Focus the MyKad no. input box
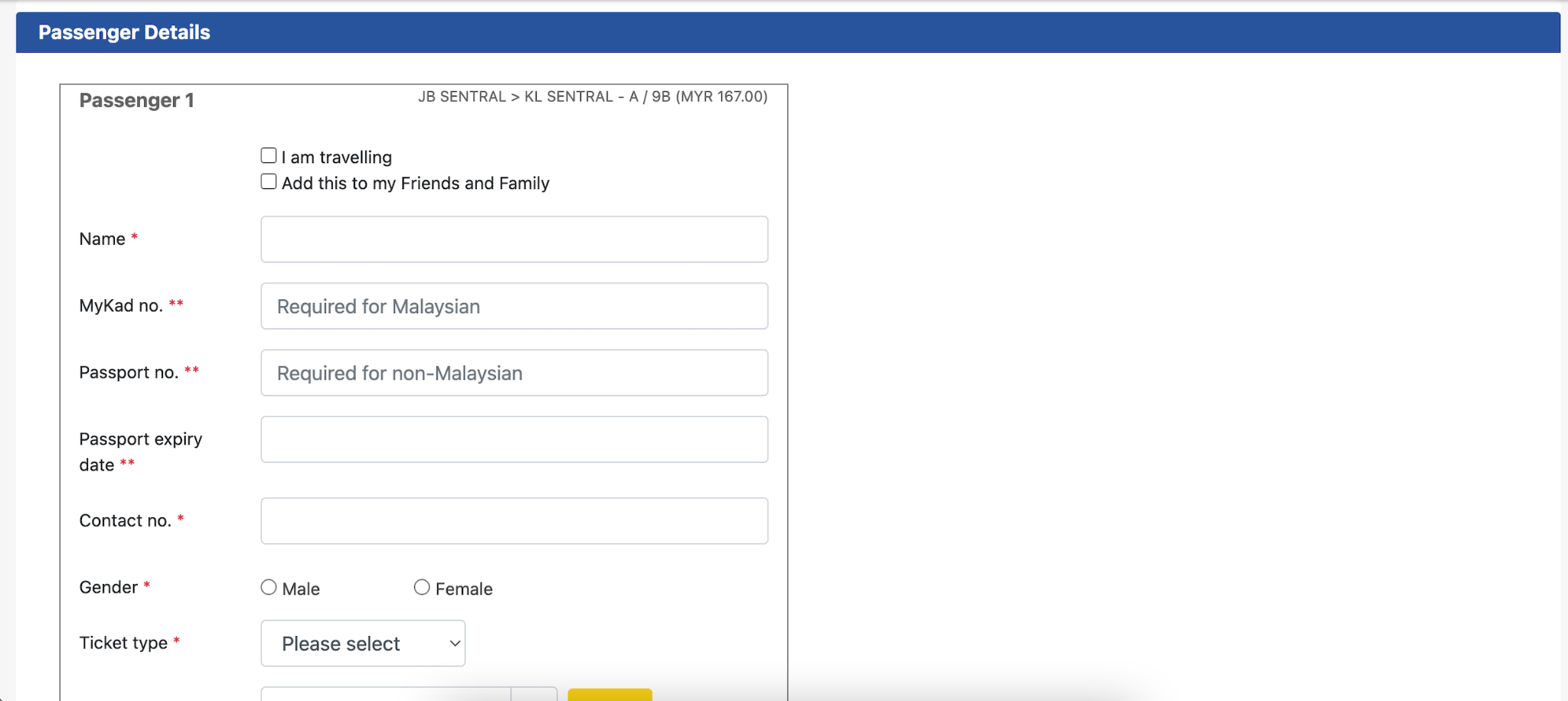The image size is (1568, 701). [x=514, y=306]
